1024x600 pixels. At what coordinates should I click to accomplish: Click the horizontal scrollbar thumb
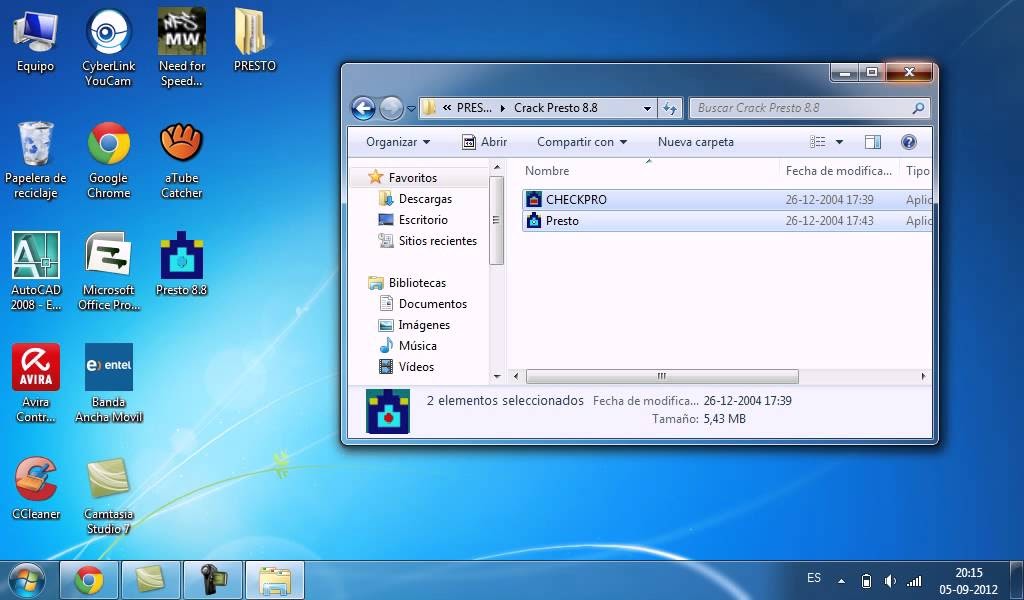662,377
